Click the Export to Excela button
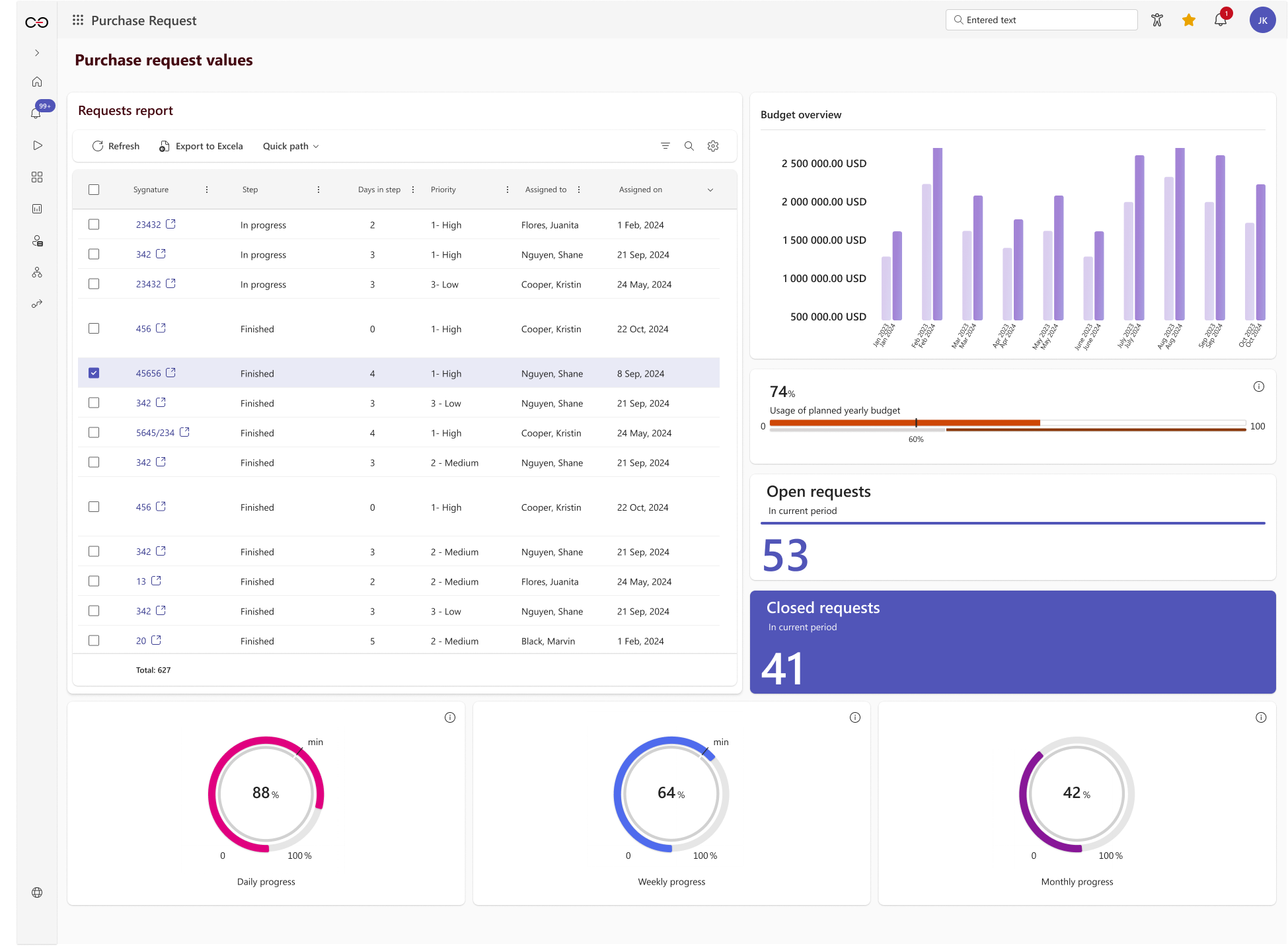The image size is (1288, 946). pyautogui.click(x=201, y=146)
